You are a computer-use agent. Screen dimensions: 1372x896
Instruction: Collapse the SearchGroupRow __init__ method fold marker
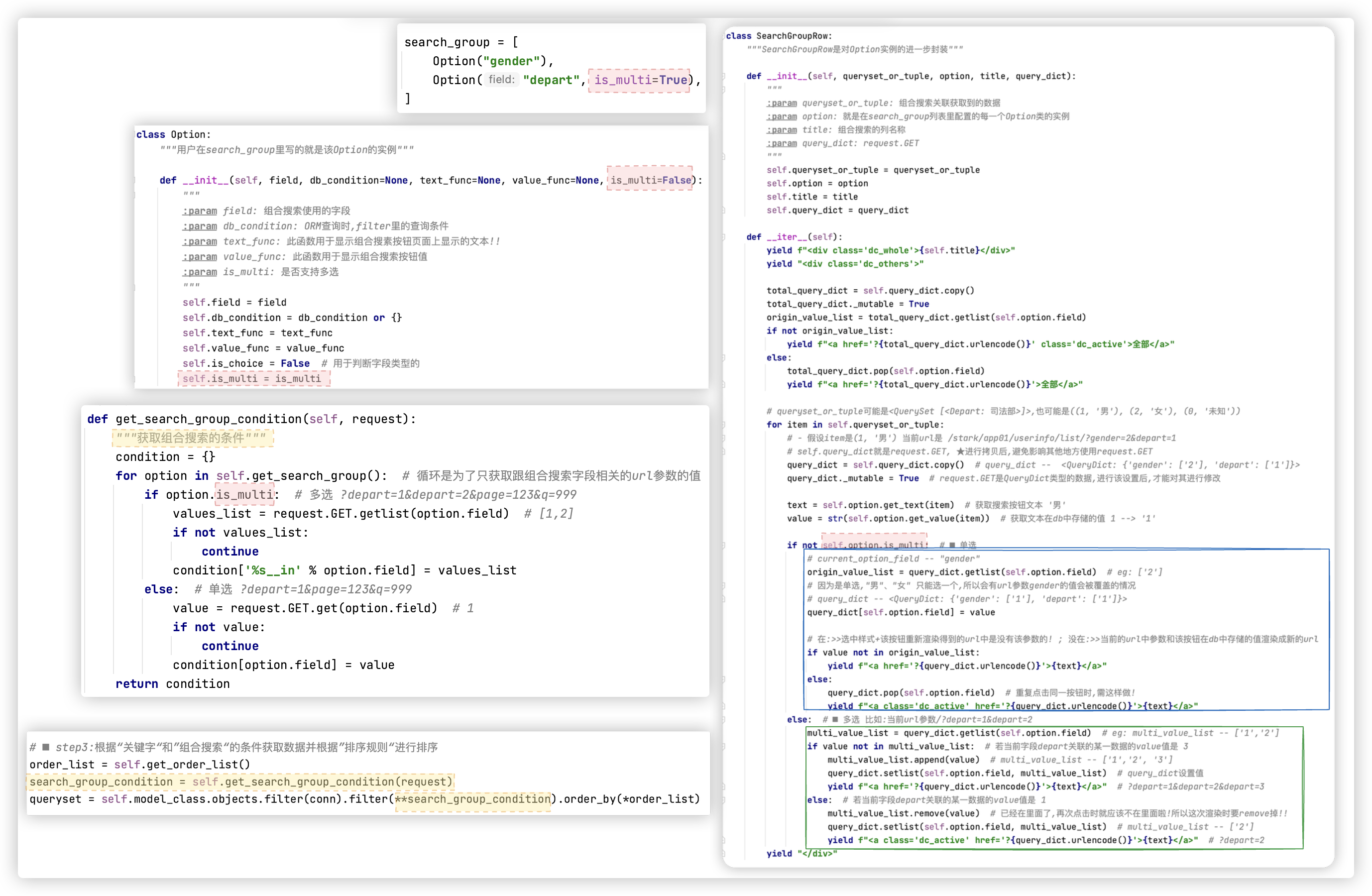(x=723, y=76)
